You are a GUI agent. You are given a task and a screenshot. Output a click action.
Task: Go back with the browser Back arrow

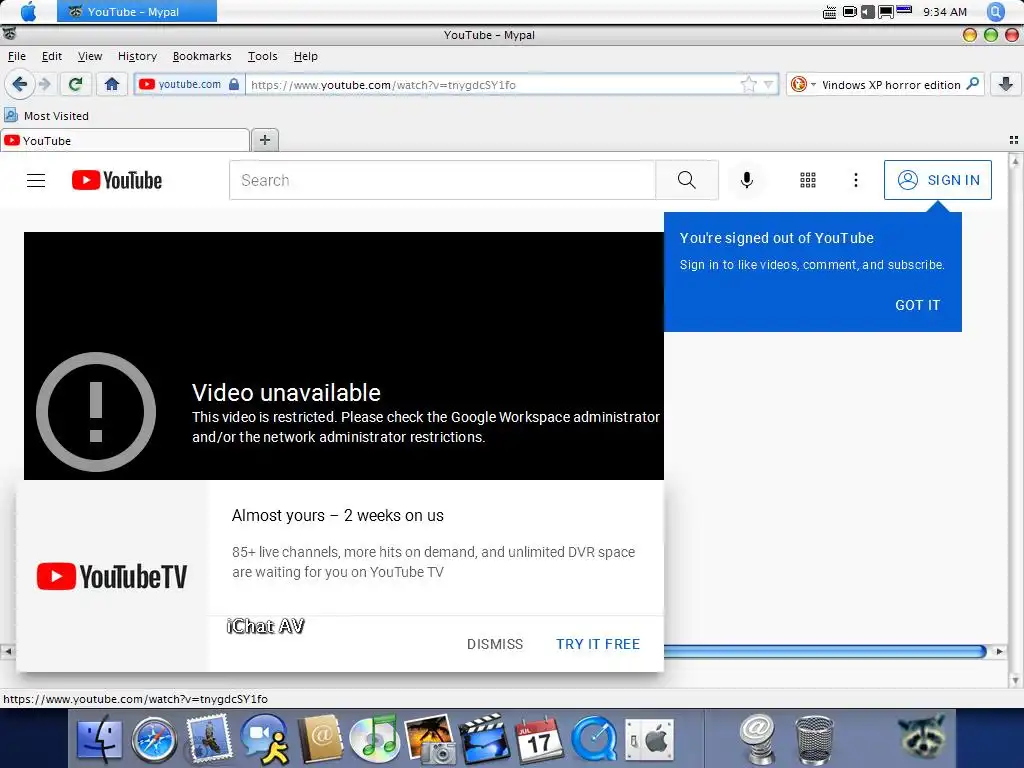tap(20, 84)
